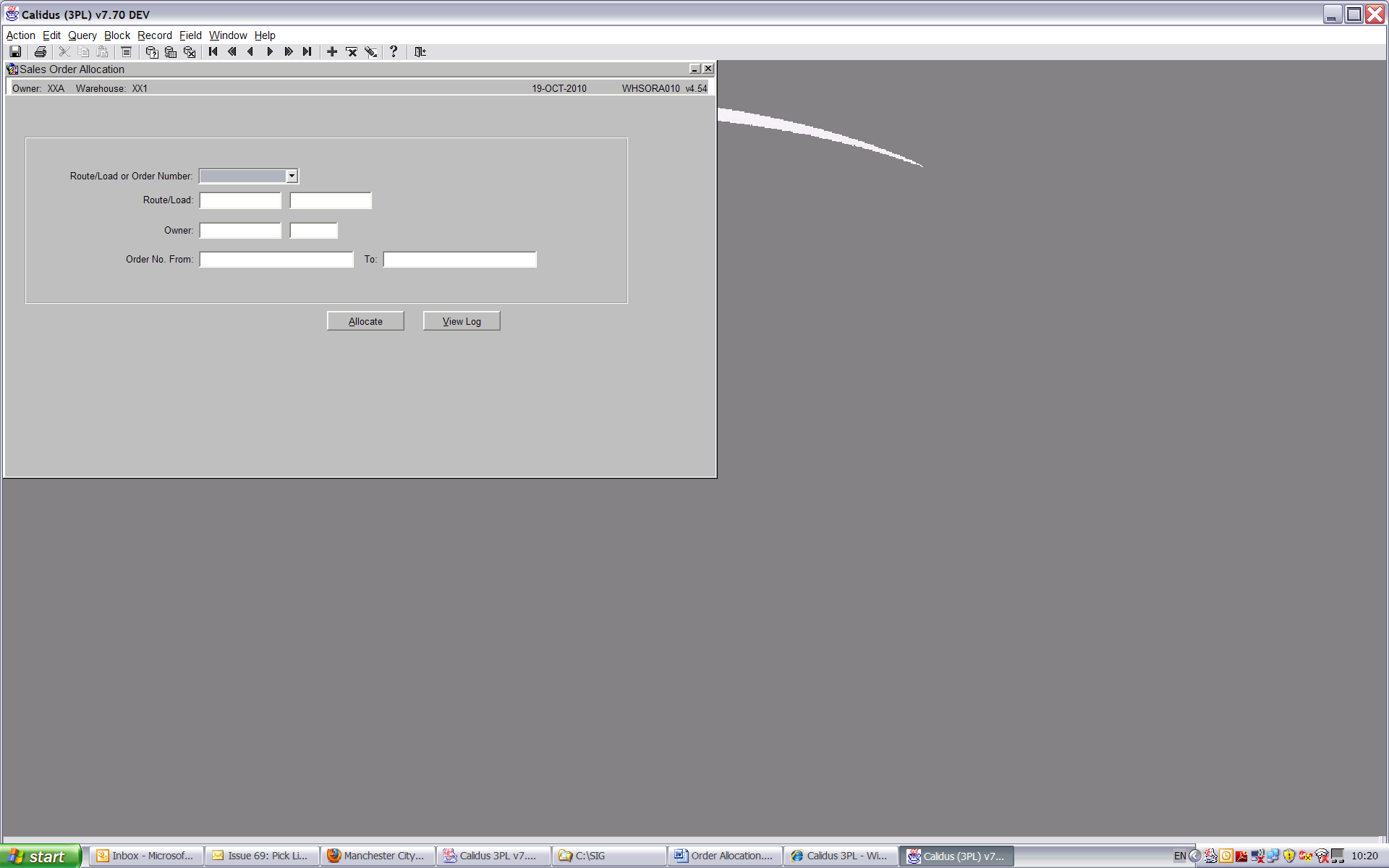
Task: Close the Sales Order Allocation window
Action: pyautogui.click(x=708, y=69)
